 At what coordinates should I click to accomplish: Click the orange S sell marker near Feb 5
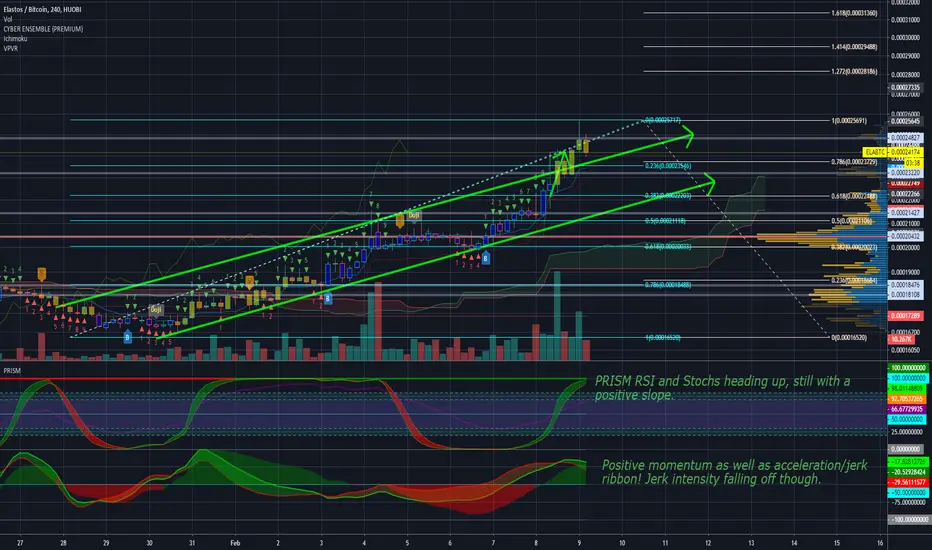(x=400, y=220)
